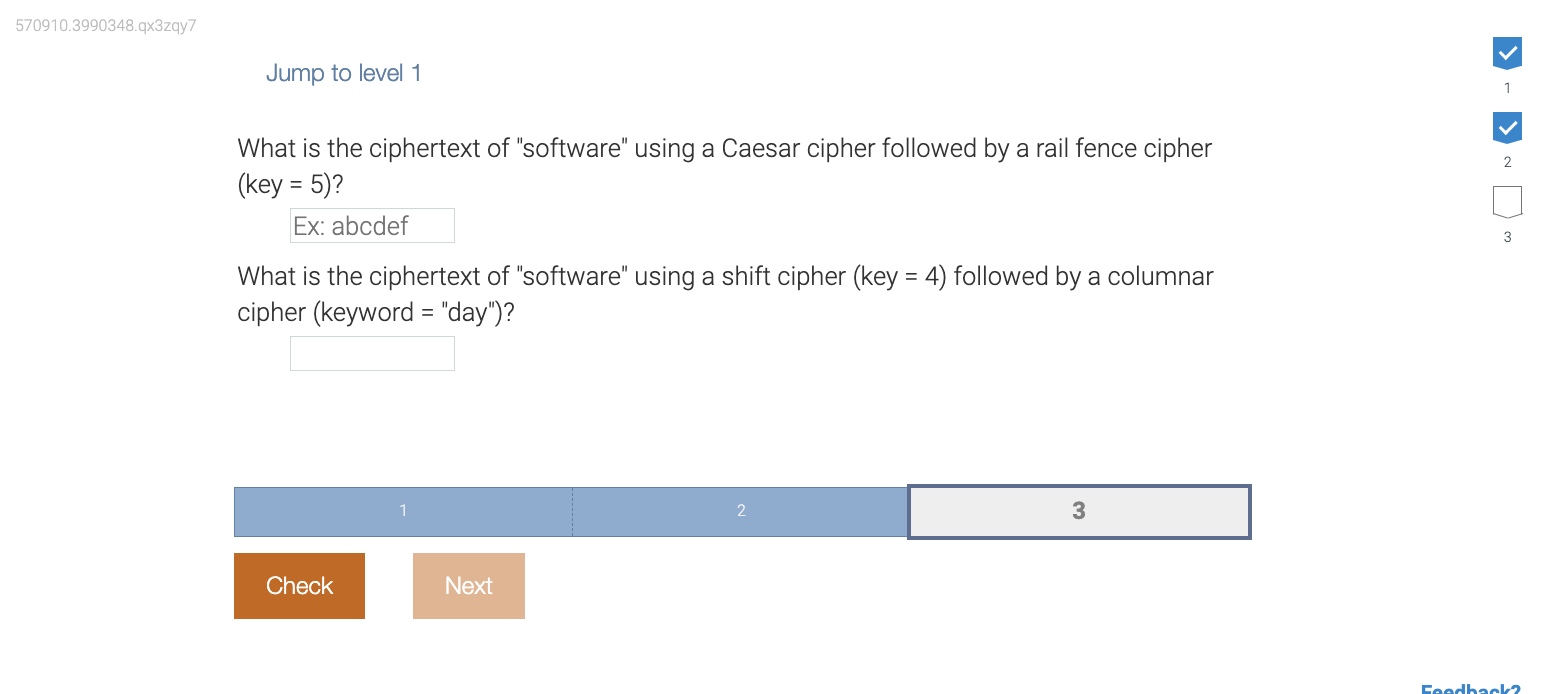Click the Caesar cipher answer input field

pyautogui.click(x=372, y=225)
